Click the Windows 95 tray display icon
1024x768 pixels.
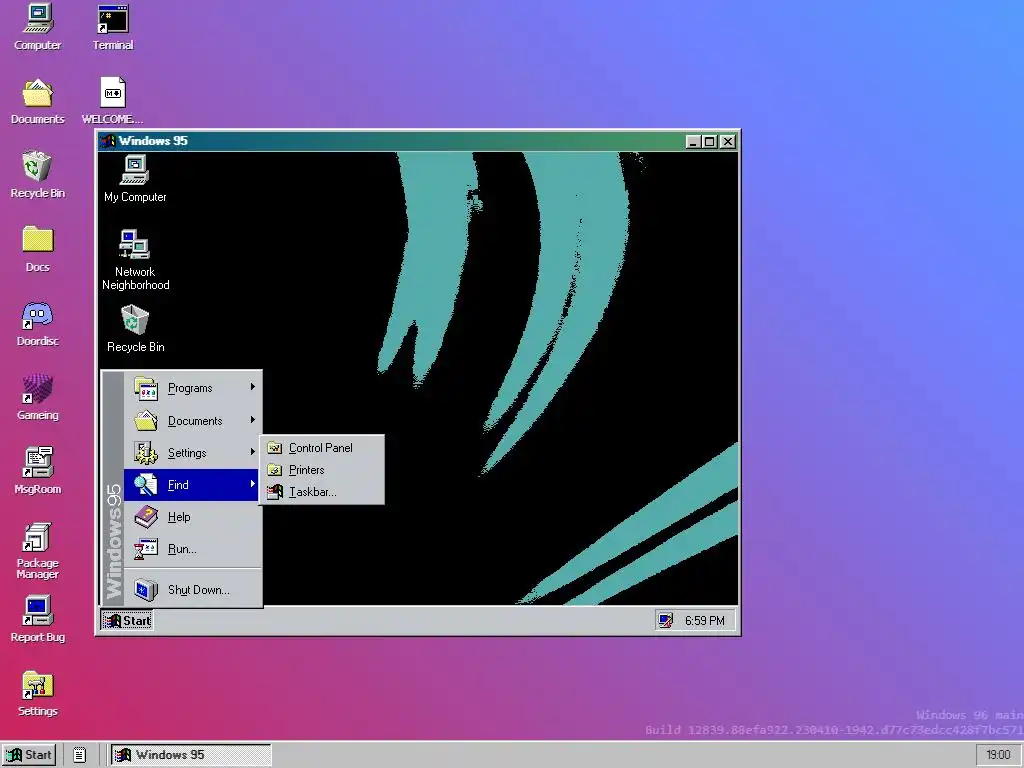(665, 620)
